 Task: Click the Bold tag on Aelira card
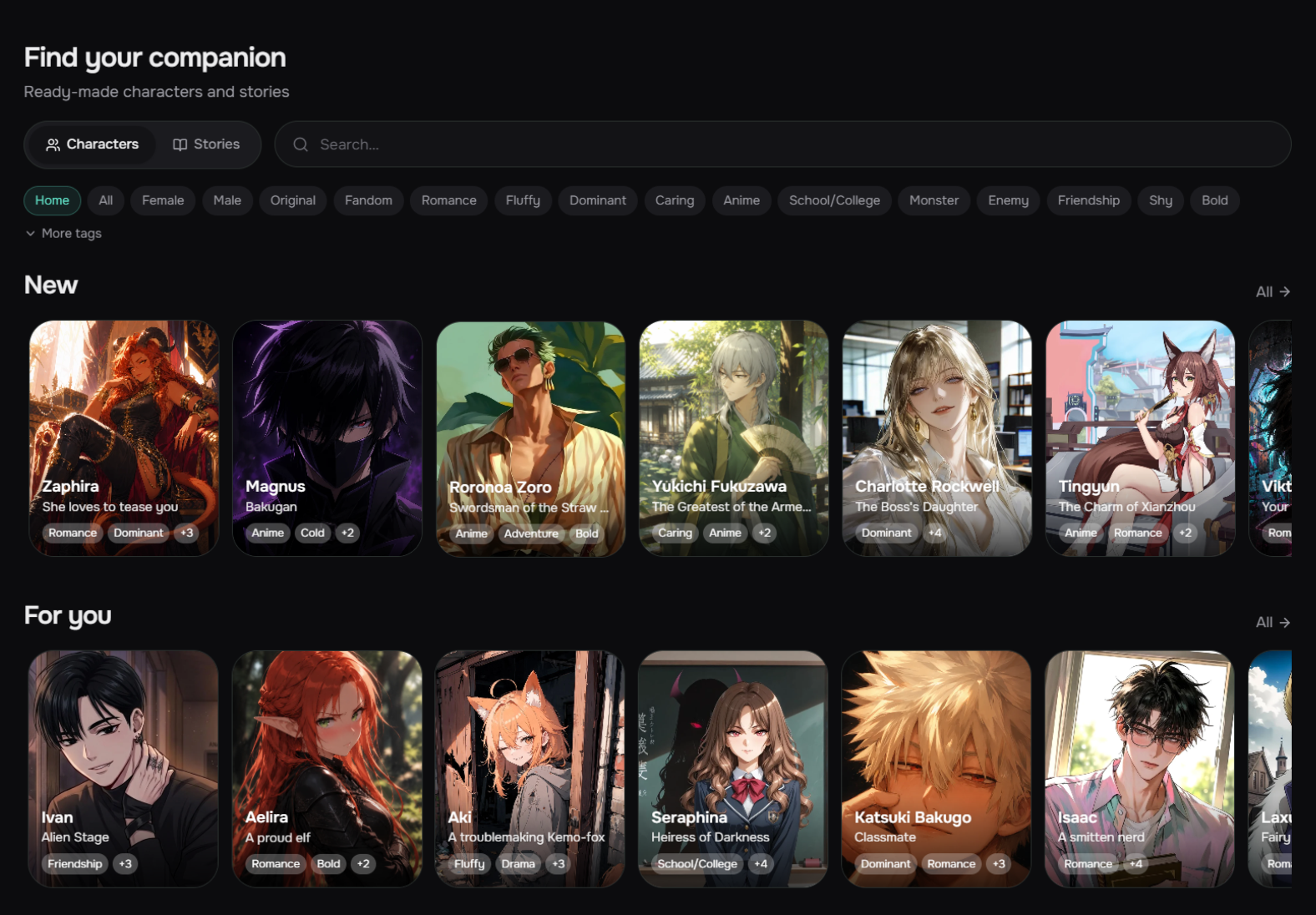click(329, 864)
